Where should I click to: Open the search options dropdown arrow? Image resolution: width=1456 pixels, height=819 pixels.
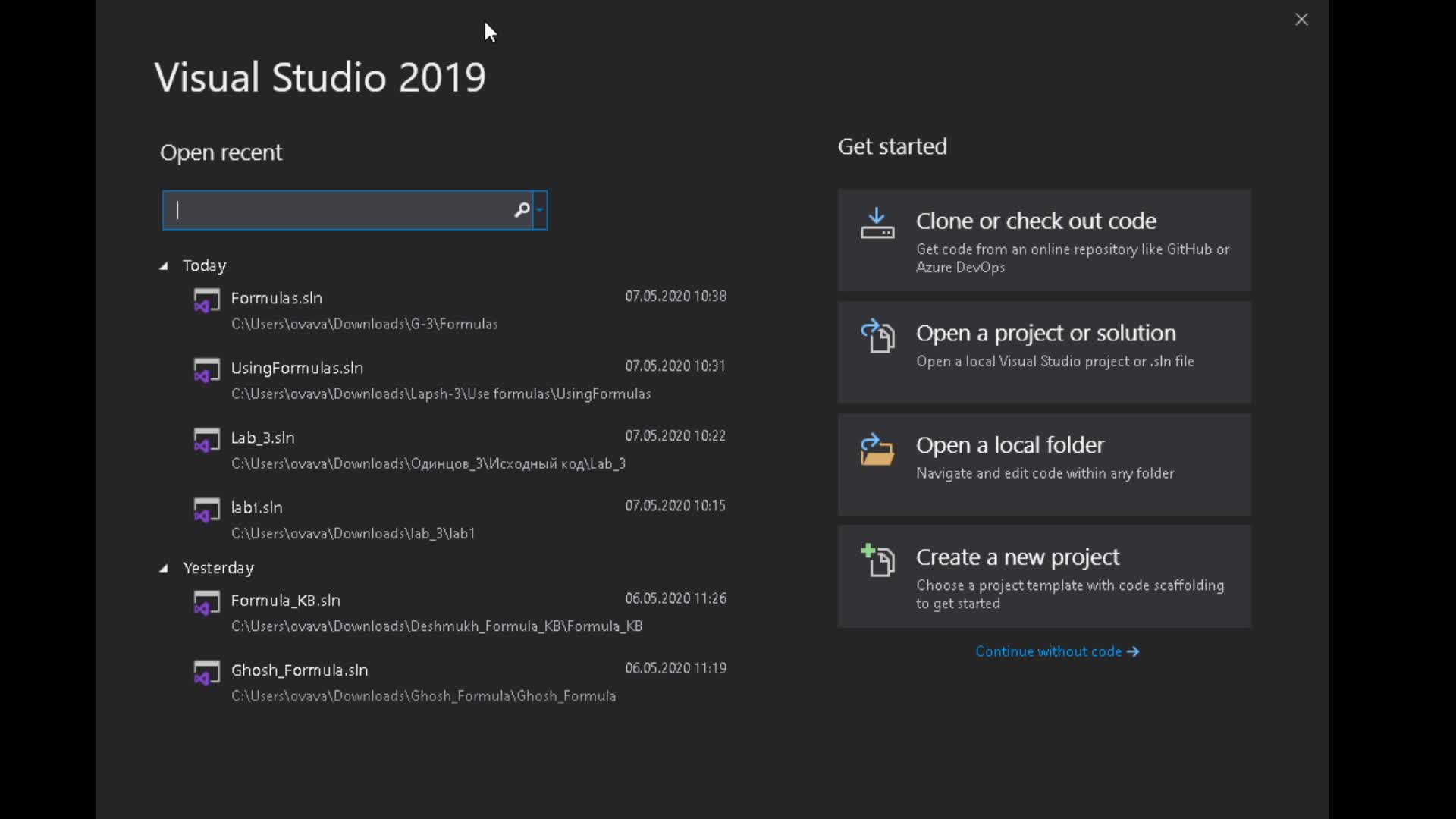[x=540, y=210]
